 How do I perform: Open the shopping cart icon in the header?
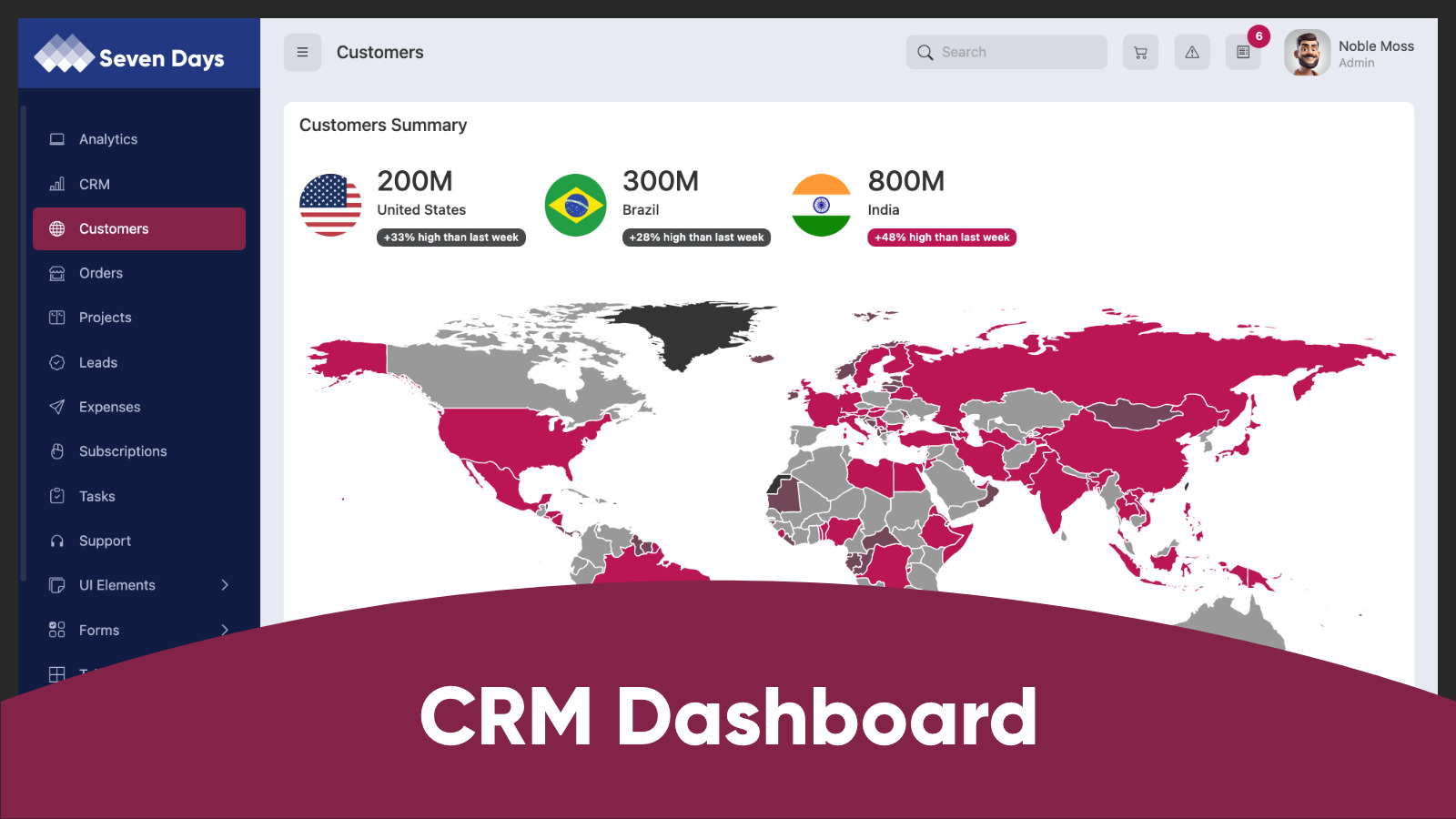pos(1140,52)
